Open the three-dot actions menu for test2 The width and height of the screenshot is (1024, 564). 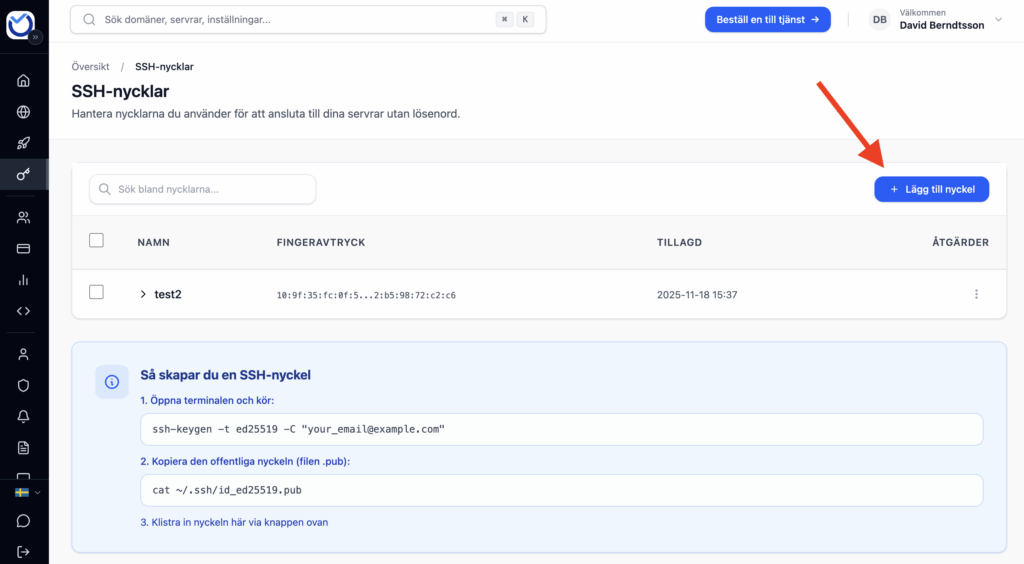click(976, 294)
